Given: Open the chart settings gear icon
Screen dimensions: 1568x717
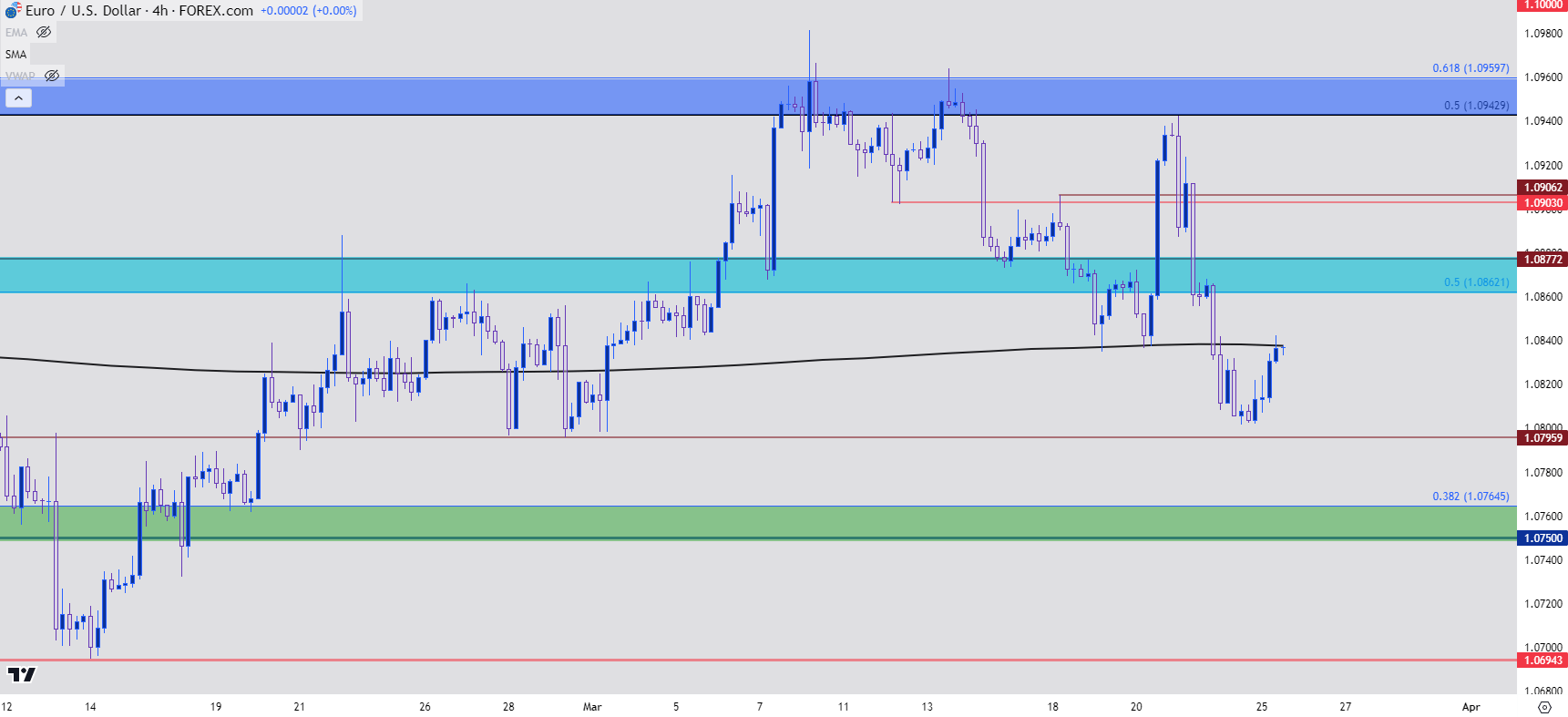Looking at the screenshot, I should [1544, 707].
